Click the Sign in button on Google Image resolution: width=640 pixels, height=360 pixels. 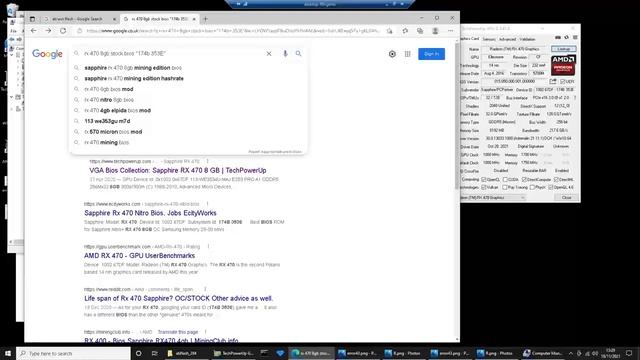[x=431, y=54]
